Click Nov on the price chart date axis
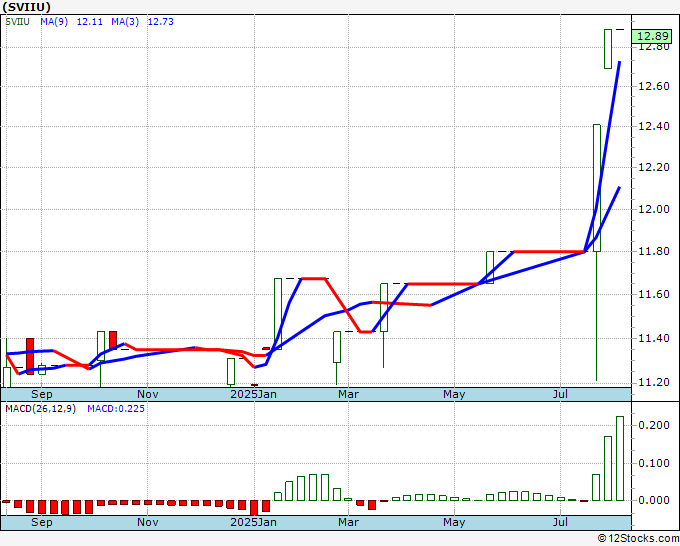The width and height of the screenshot is (680, 546). [x=147, y=394]
